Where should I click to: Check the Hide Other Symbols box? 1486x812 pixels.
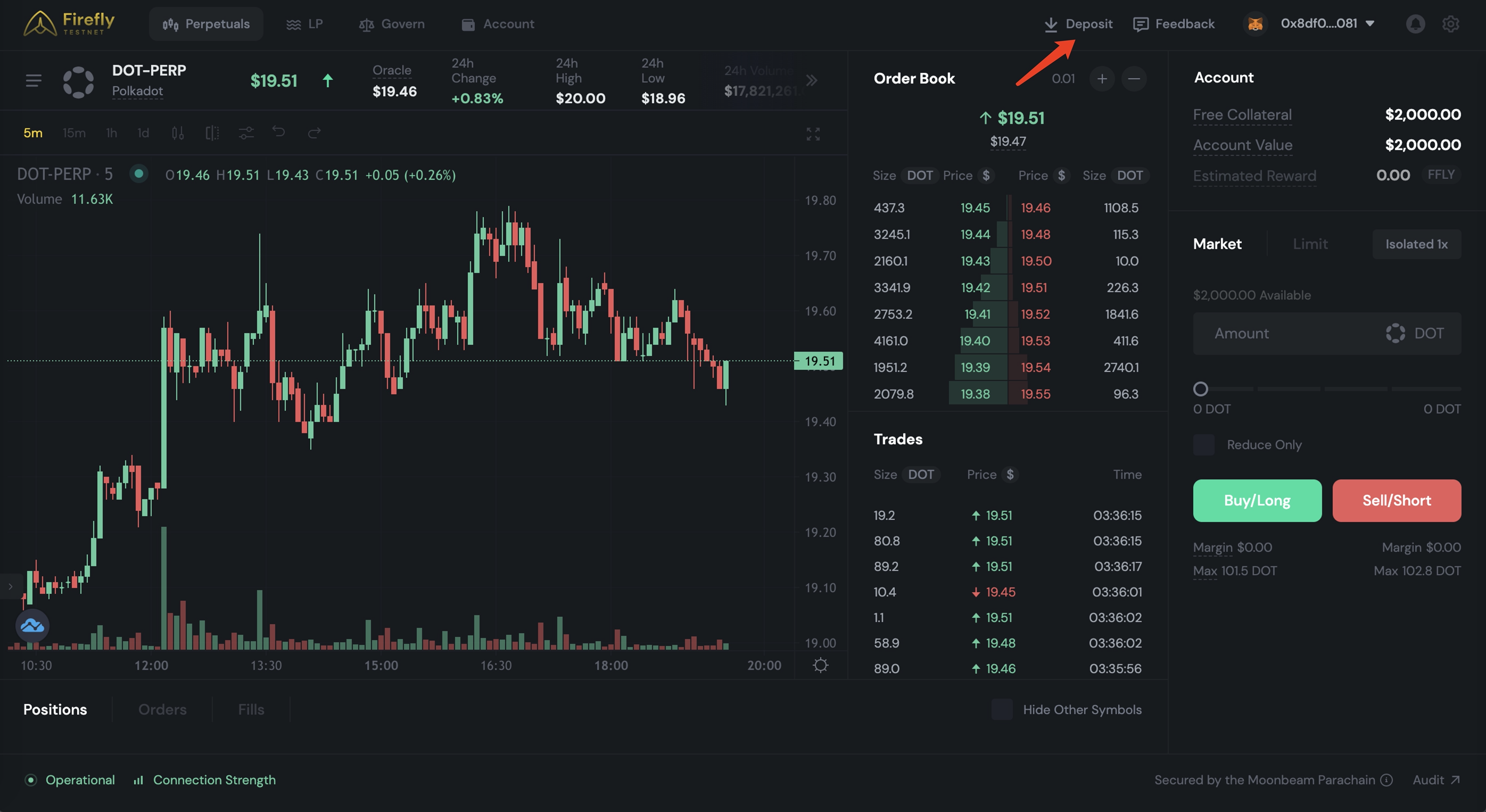pos(1002,709)
